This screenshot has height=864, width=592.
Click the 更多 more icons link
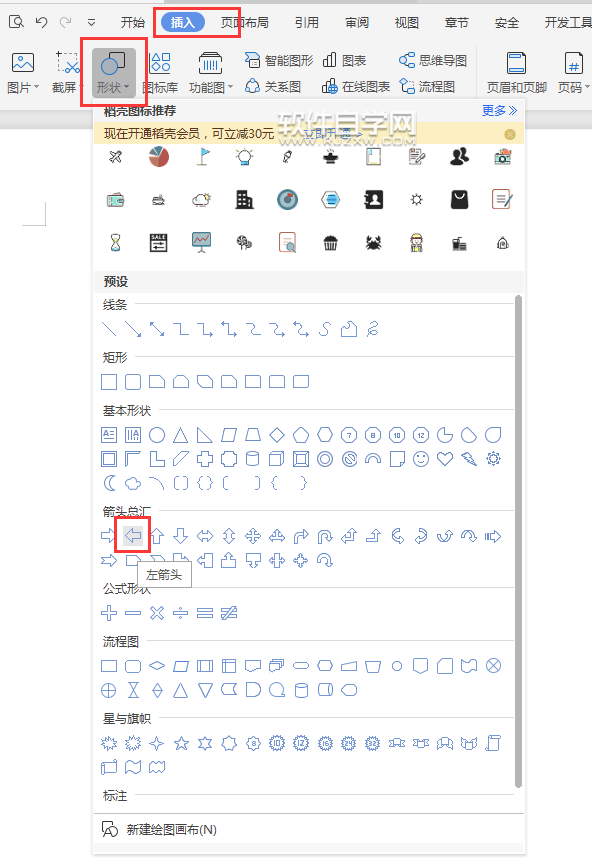(499, 111)
